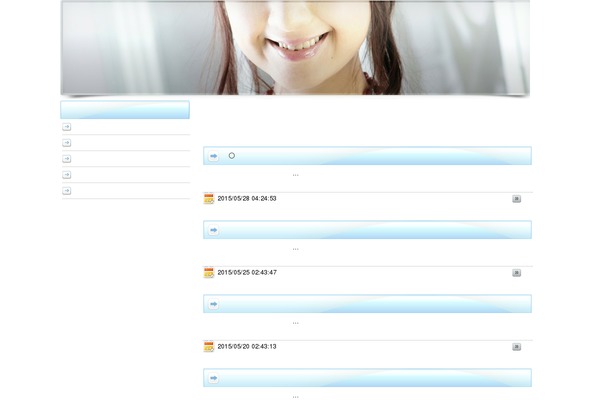600x400 pixels.
Task: Click the ○ symbol in the first post title bar
Action: tap(232, 156)
